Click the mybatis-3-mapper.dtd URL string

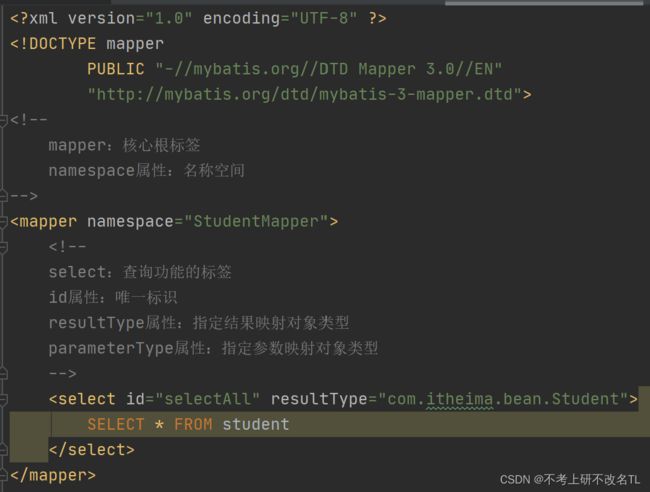pos(304,95)
